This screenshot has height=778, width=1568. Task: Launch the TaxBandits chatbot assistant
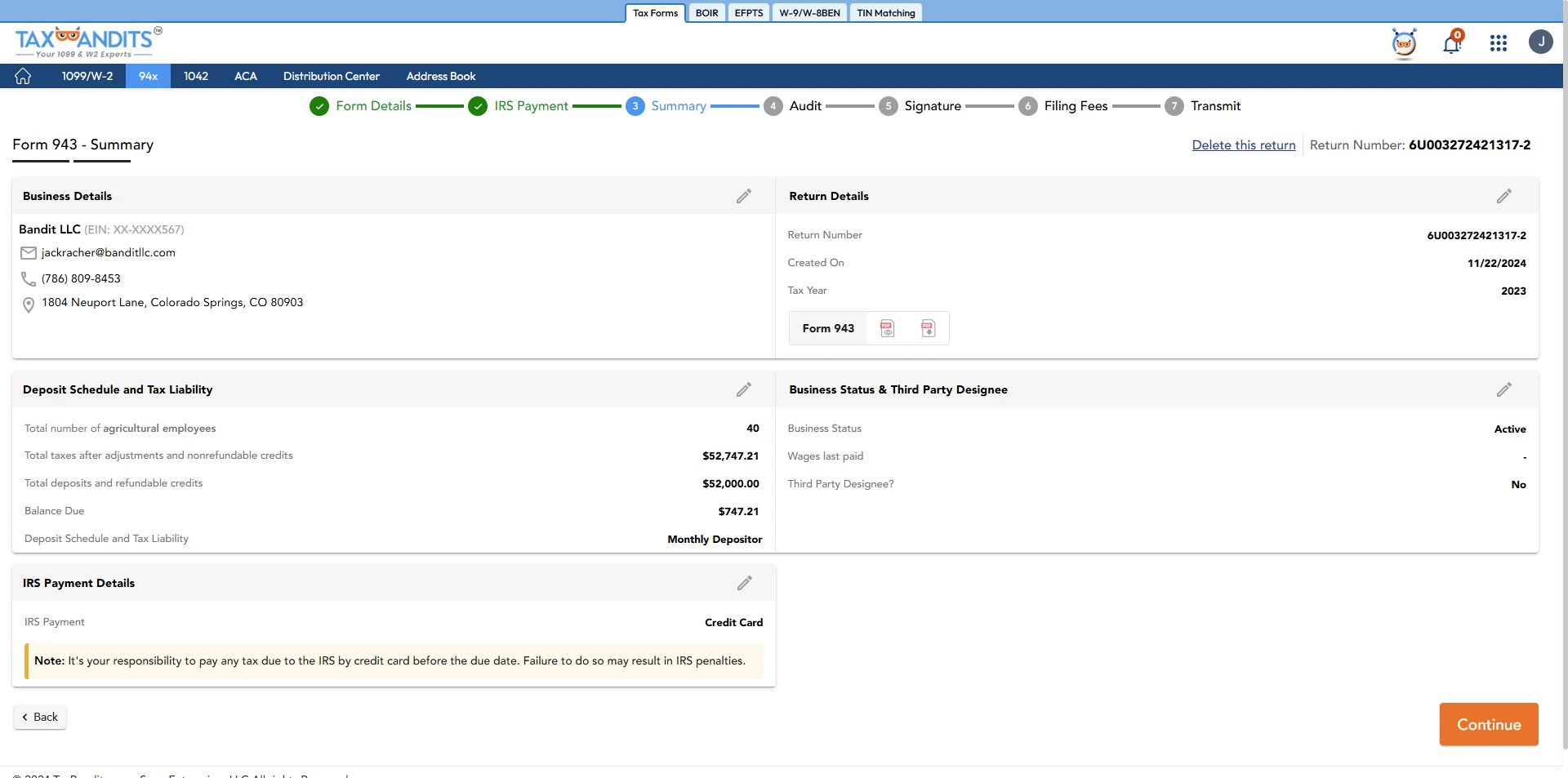tap(1404, 44)
